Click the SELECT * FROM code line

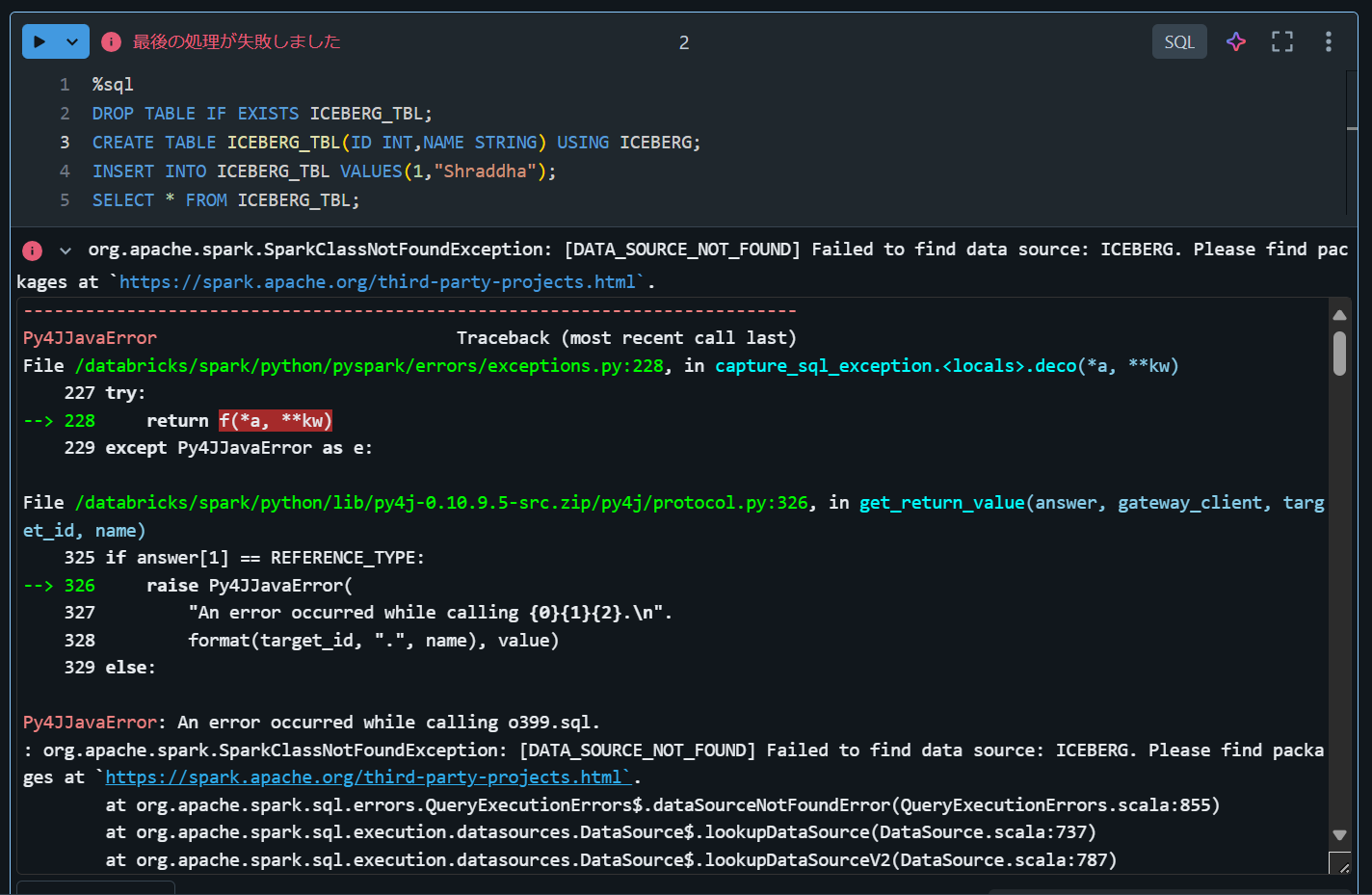225,200
